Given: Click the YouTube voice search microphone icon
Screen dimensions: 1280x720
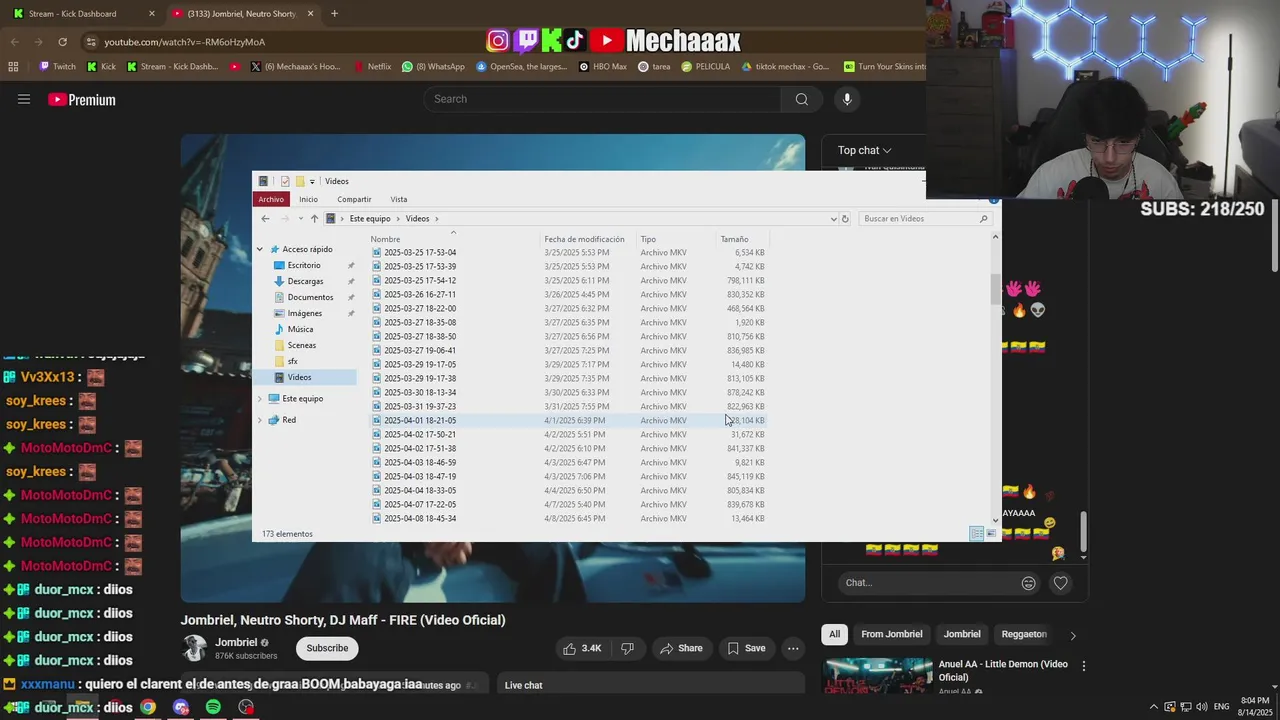Looking at the screenshot, I should pos(847,99).
